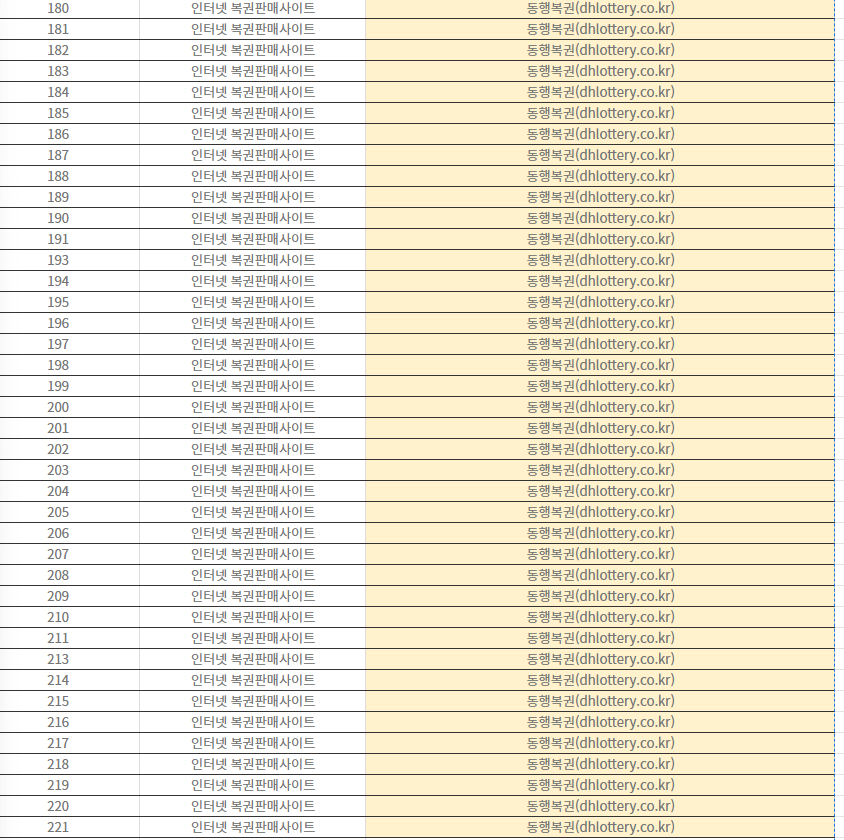
Task: Select 인터넷 복권판매사이트 cell in row 188
Action: point(252,176)
